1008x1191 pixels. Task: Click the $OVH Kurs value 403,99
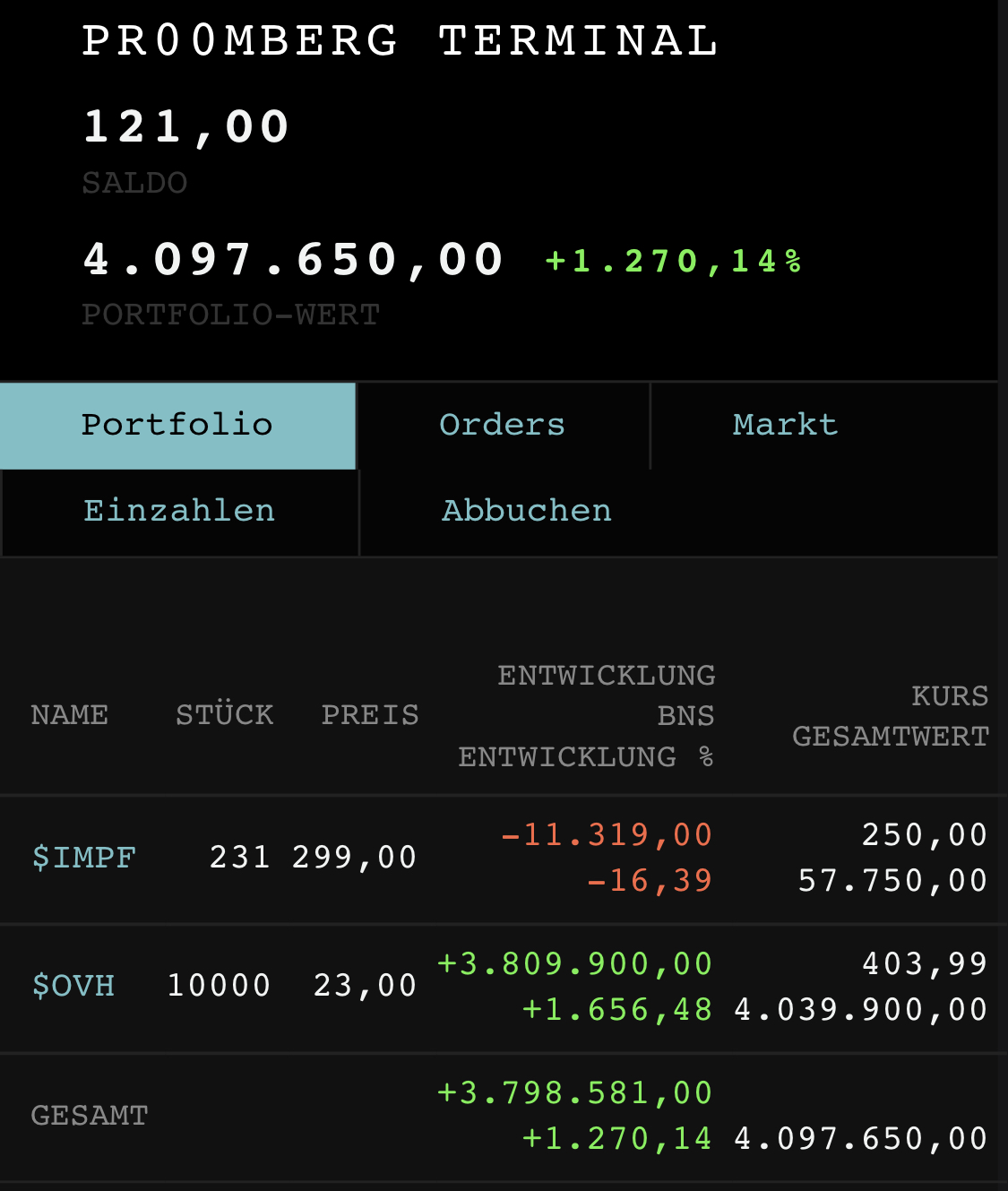pyautogui.click(x=925, y=964)
